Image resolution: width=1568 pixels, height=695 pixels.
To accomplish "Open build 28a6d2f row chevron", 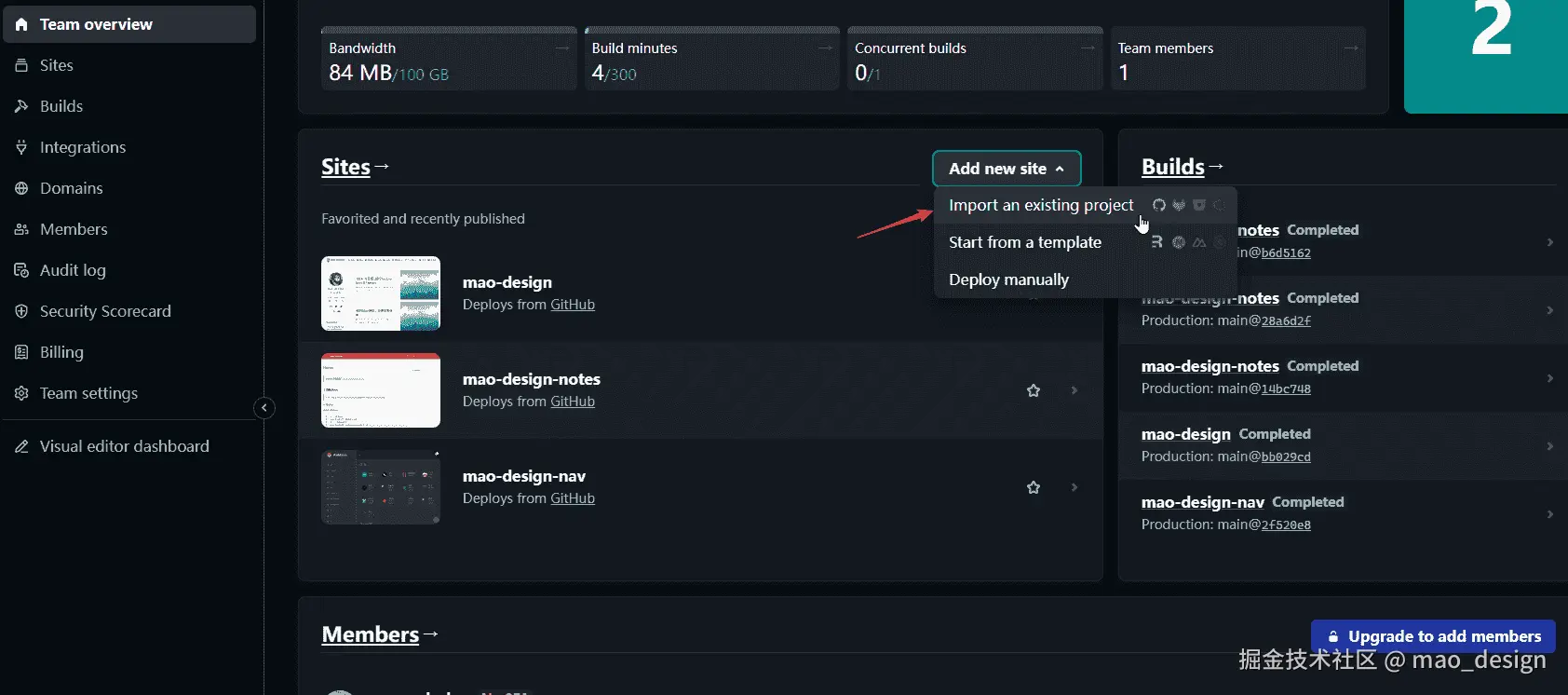I will (x=1550, y=310).
